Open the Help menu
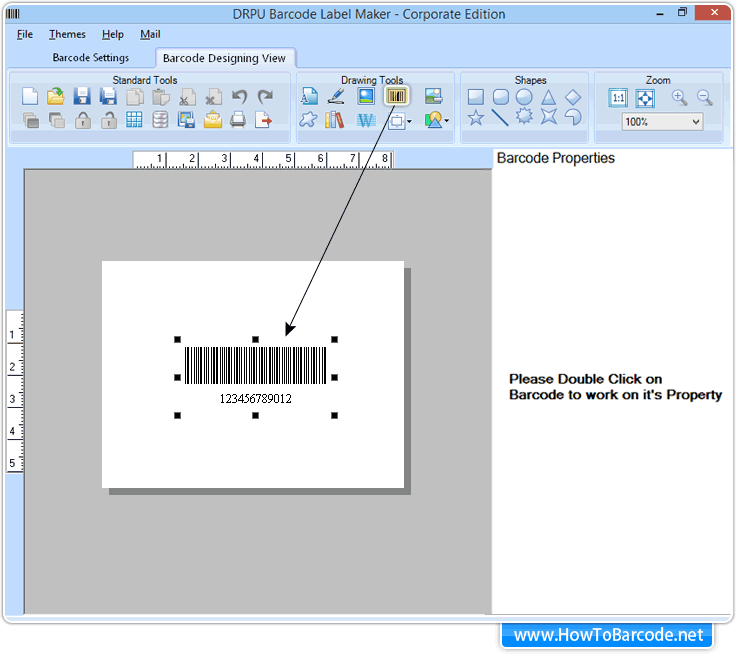Screen dimensions: 736x655 point(113,34)
